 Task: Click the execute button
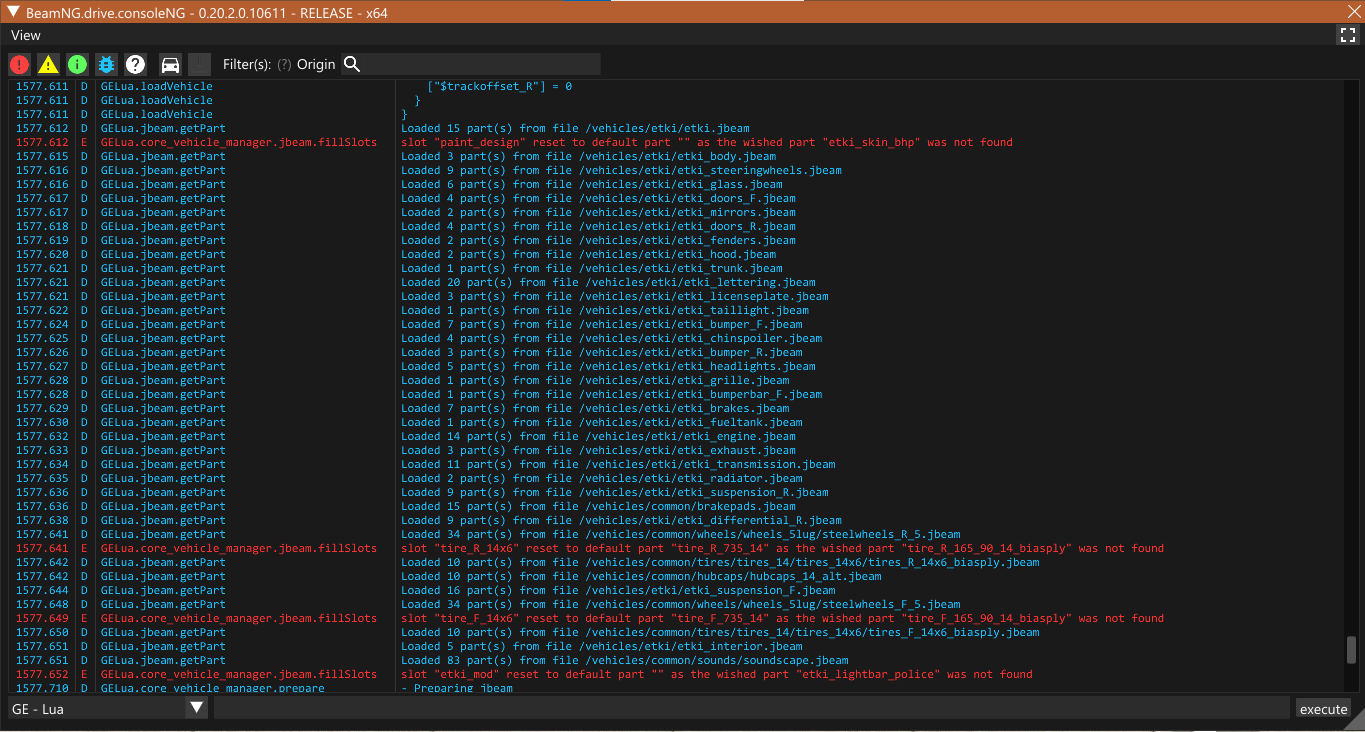[1323, 709]
